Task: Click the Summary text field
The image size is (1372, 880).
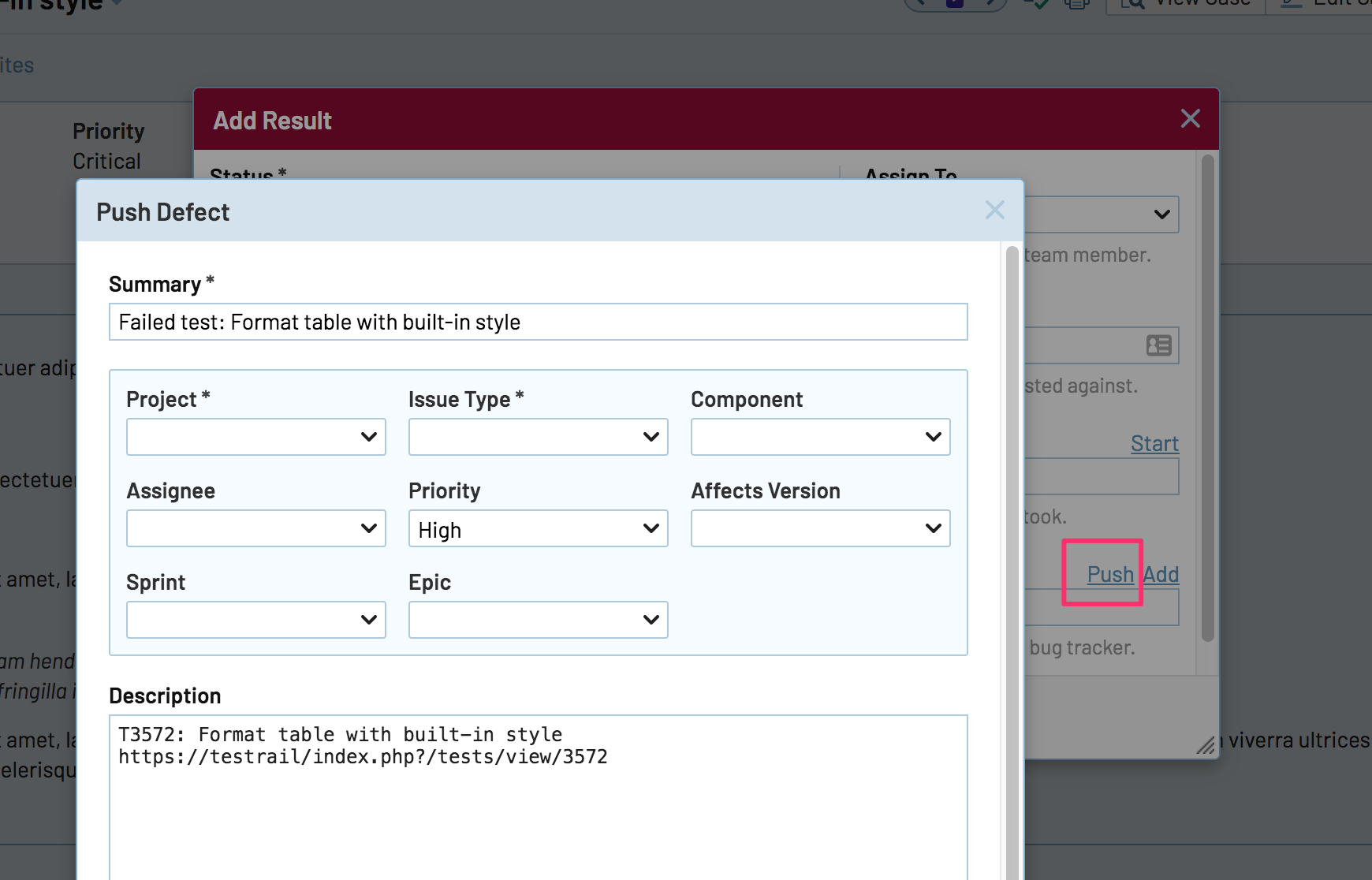Action: [x=538, y=322]
